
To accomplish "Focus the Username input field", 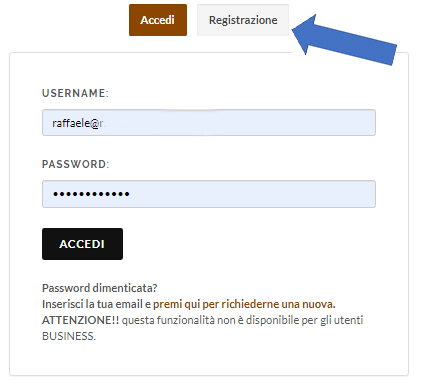I will (209, 123).
